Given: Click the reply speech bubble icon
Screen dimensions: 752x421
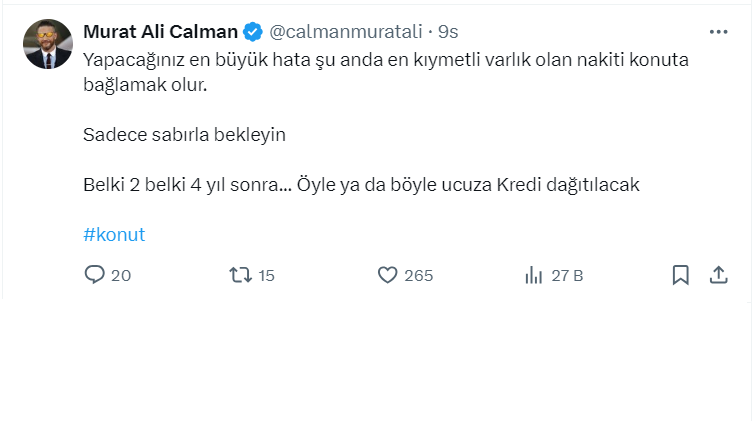Looking at the screenshot, I should (95, 275).
